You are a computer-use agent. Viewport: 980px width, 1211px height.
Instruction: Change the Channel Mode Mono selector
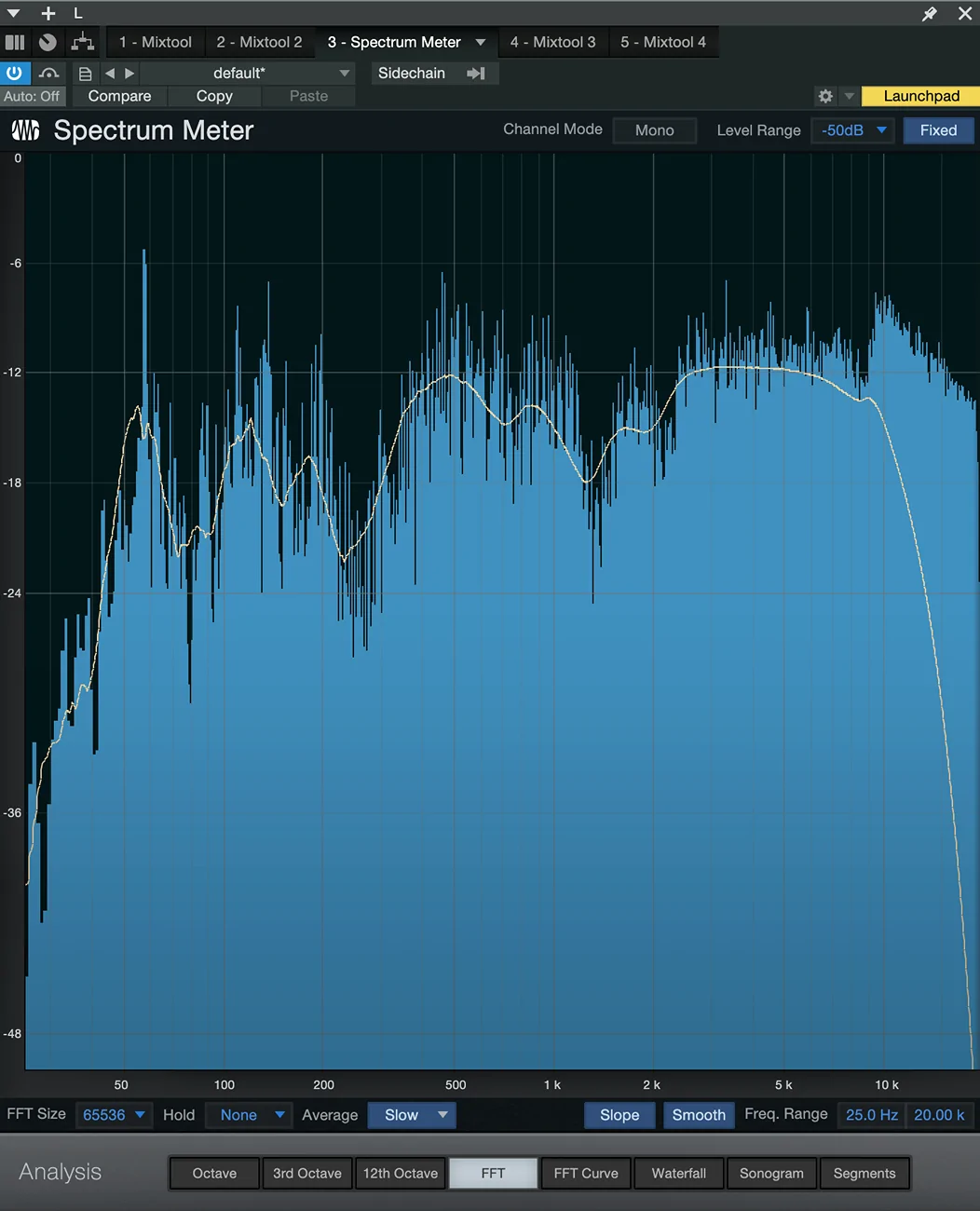point(654,130)
